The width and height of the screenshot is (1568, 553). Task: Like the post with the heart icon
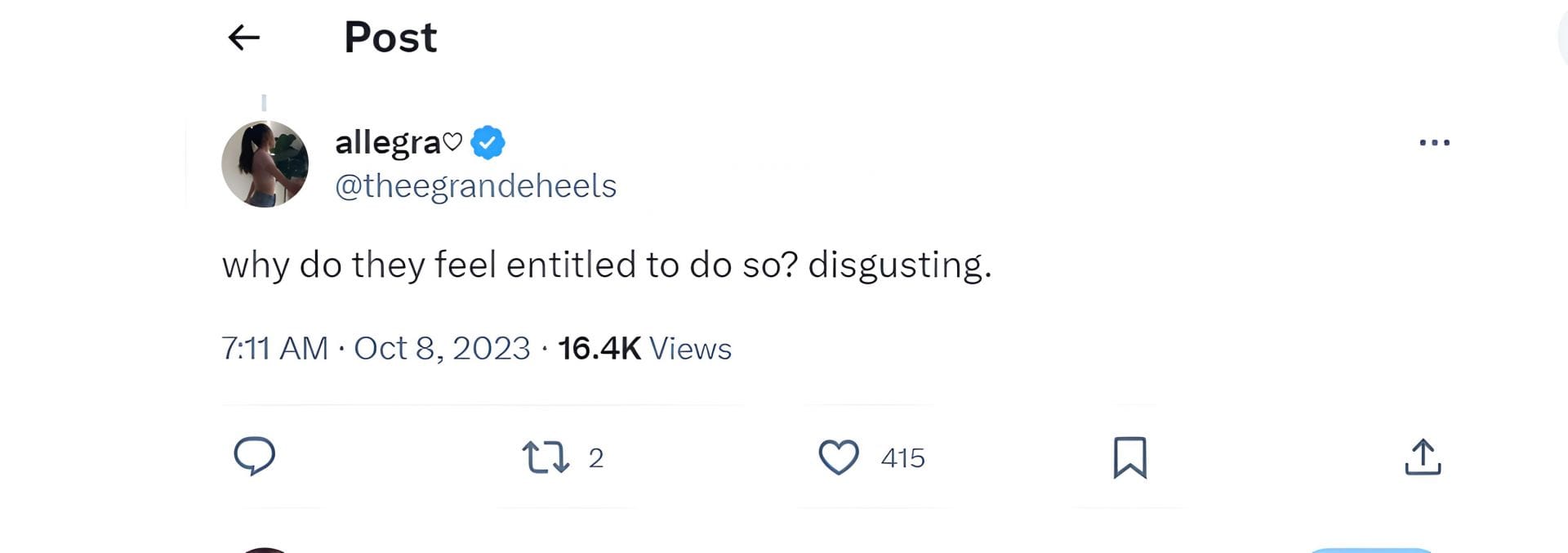click(839, 457)
